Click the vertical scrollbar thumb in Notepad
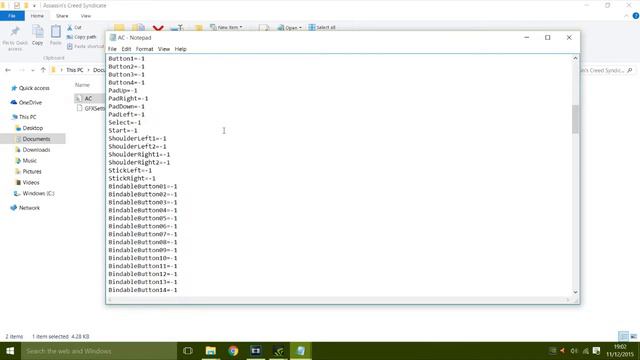The height and width of the screenshot is (360, 640). [575, 119]
